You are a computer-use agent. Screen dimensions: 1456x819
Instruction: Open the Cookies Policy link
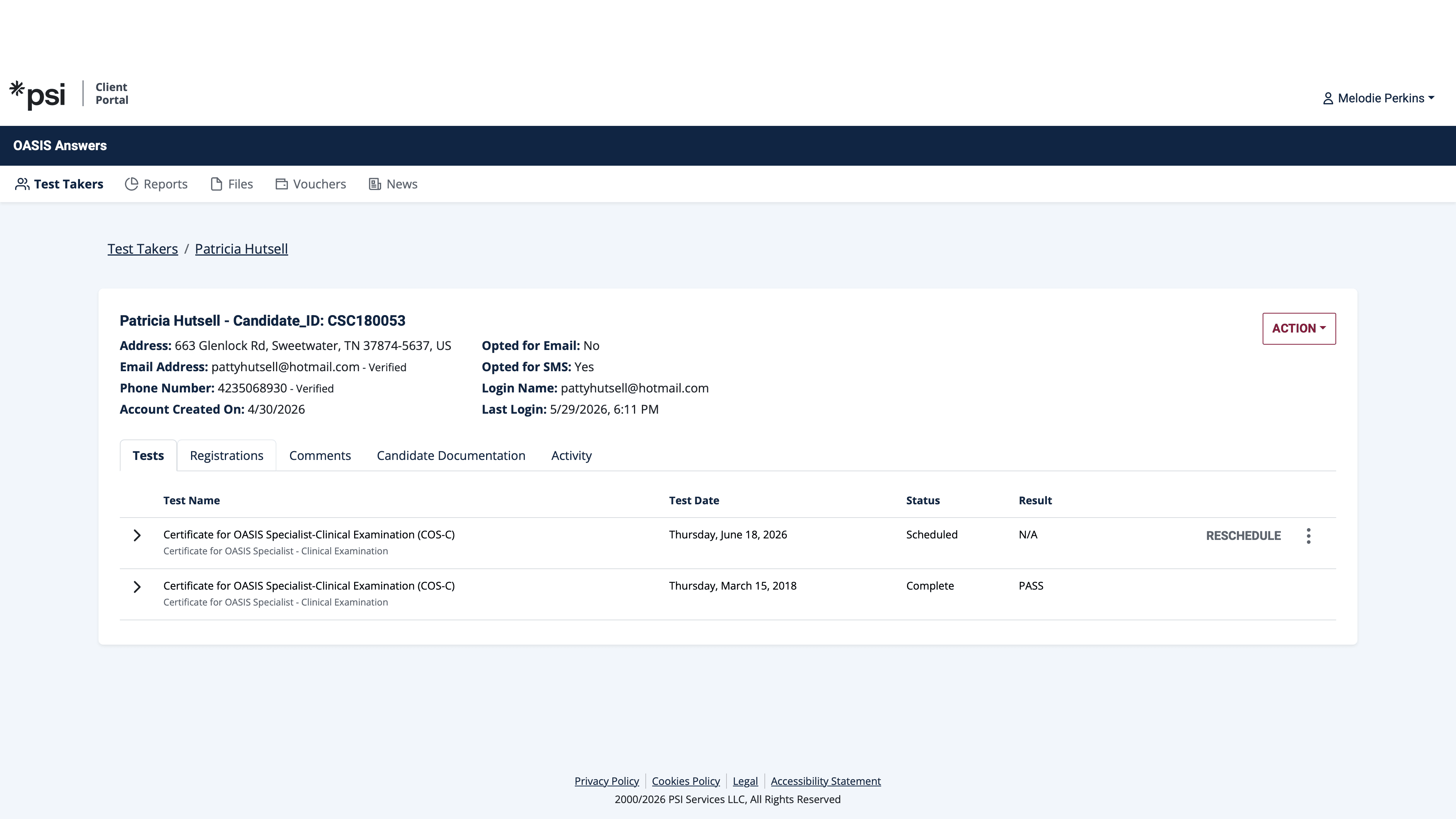[686, 781]
